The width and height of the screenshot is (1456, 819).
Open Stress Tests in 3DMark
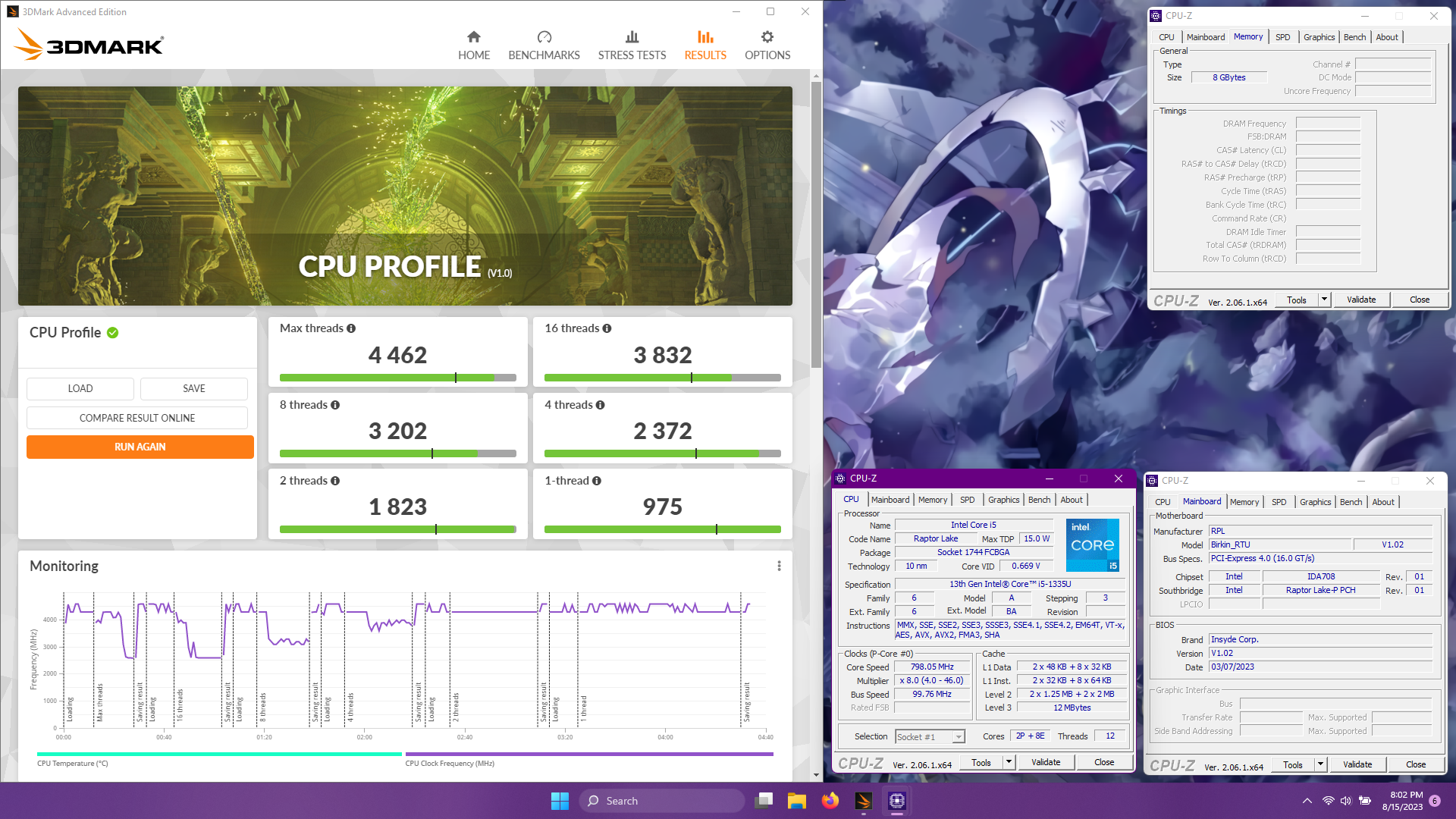[x=632, y=45]
